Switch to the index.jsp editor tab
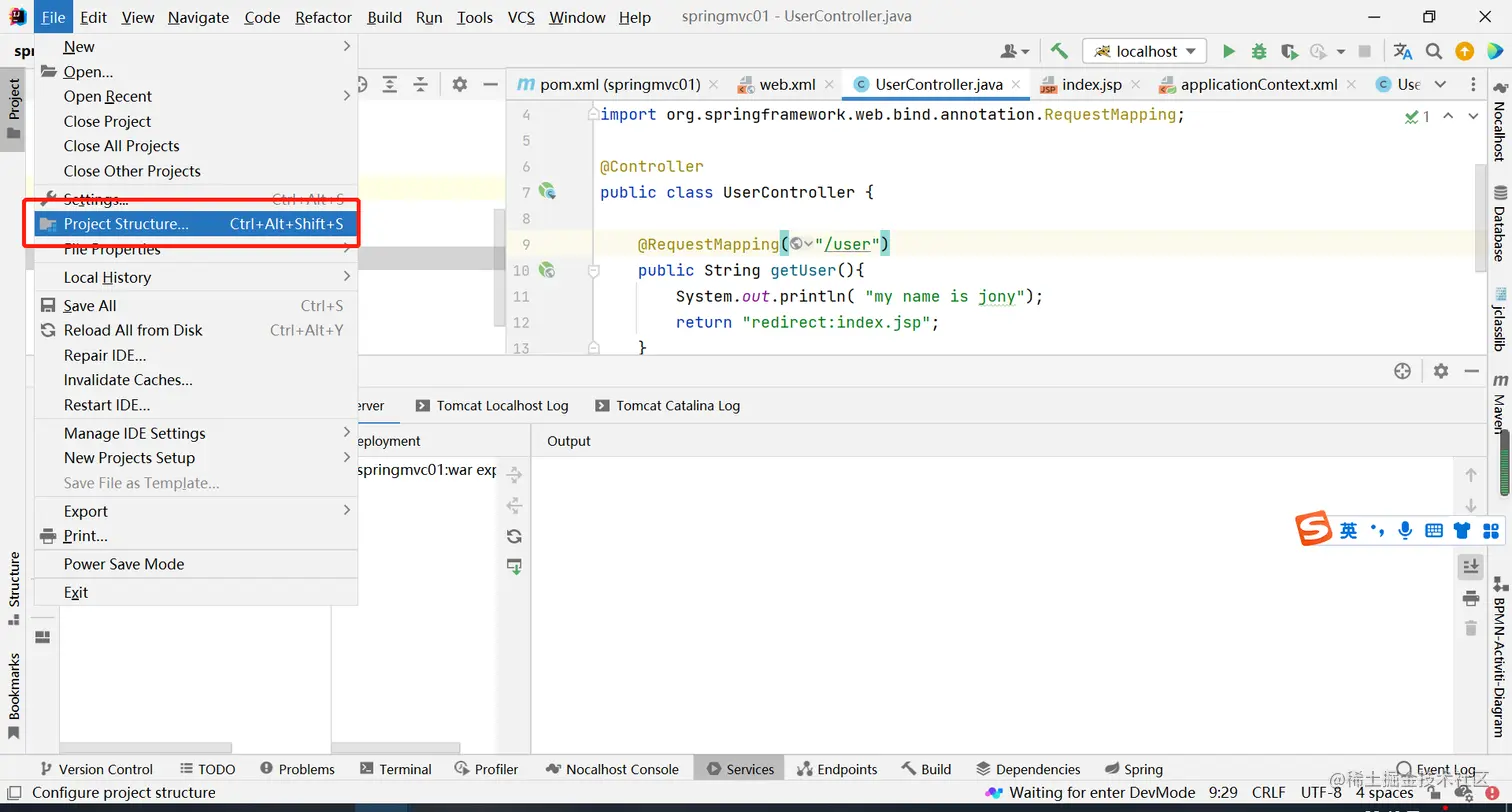The height and width of the screenshot is (812, 1512). [x=1091, y=84]
